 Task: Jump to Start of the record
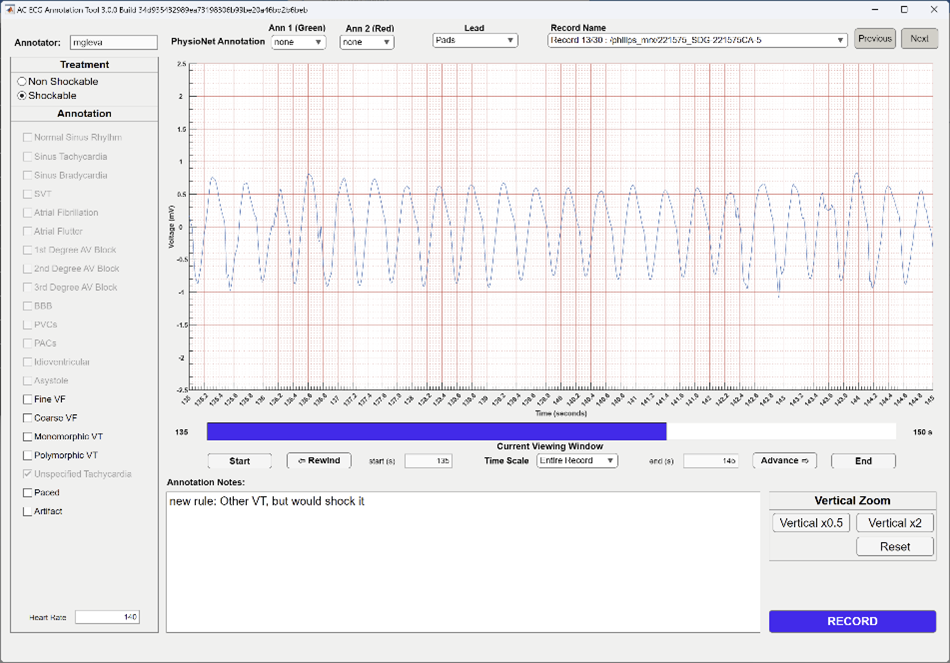[x=239, y=461]
